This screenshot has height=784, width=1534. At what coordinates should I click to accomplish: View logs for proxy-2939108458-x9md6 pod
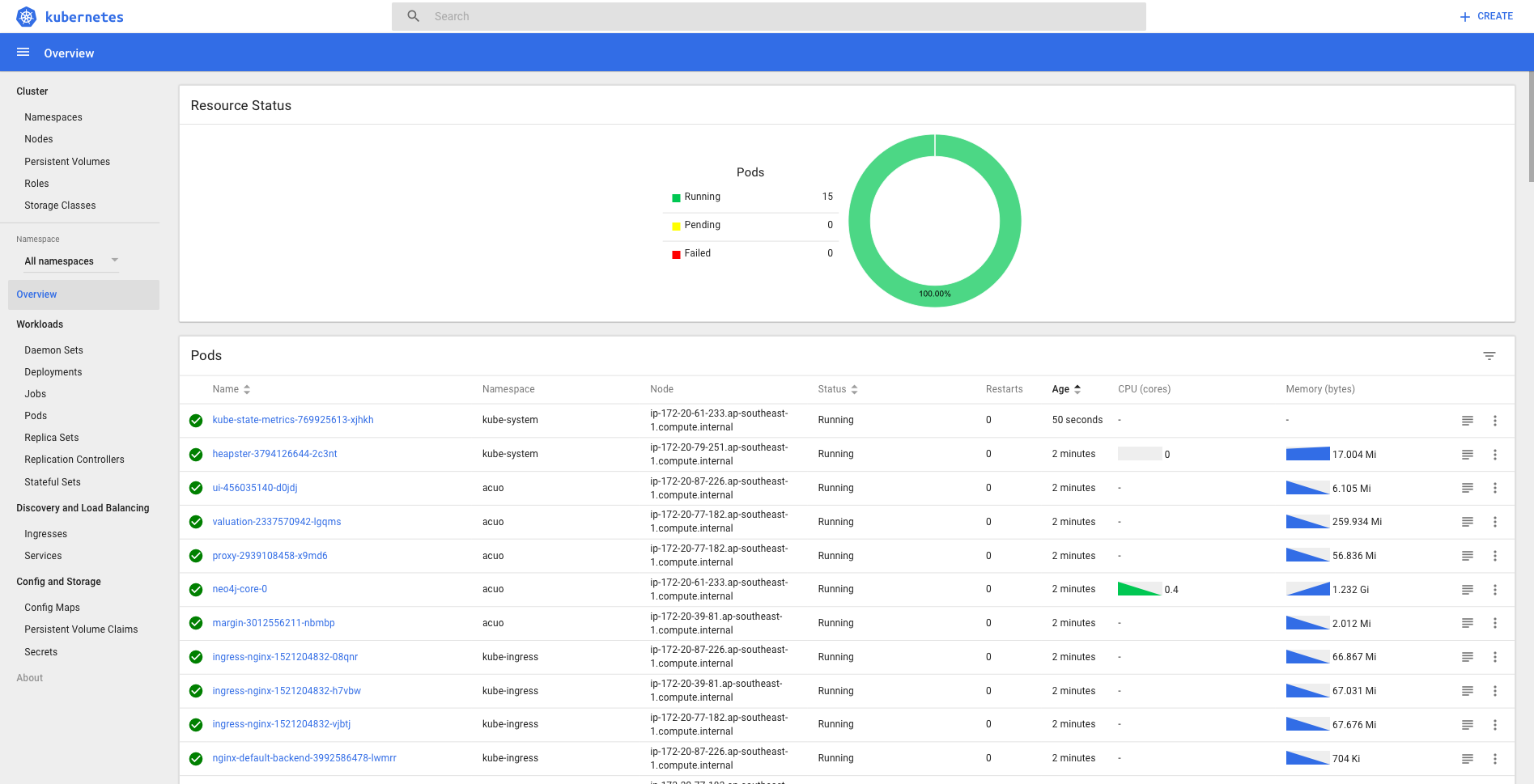[1468, 556]
